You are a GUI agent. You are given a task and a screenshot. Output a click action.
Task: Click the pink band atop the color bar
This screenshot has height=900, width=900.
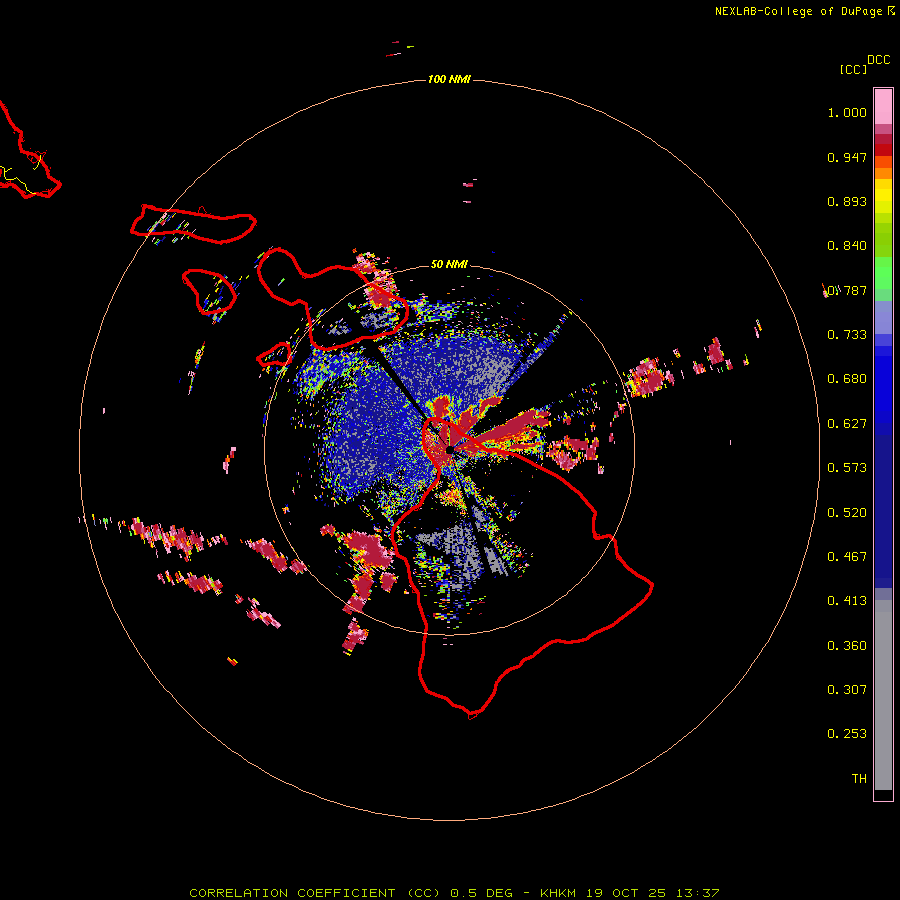883,107
